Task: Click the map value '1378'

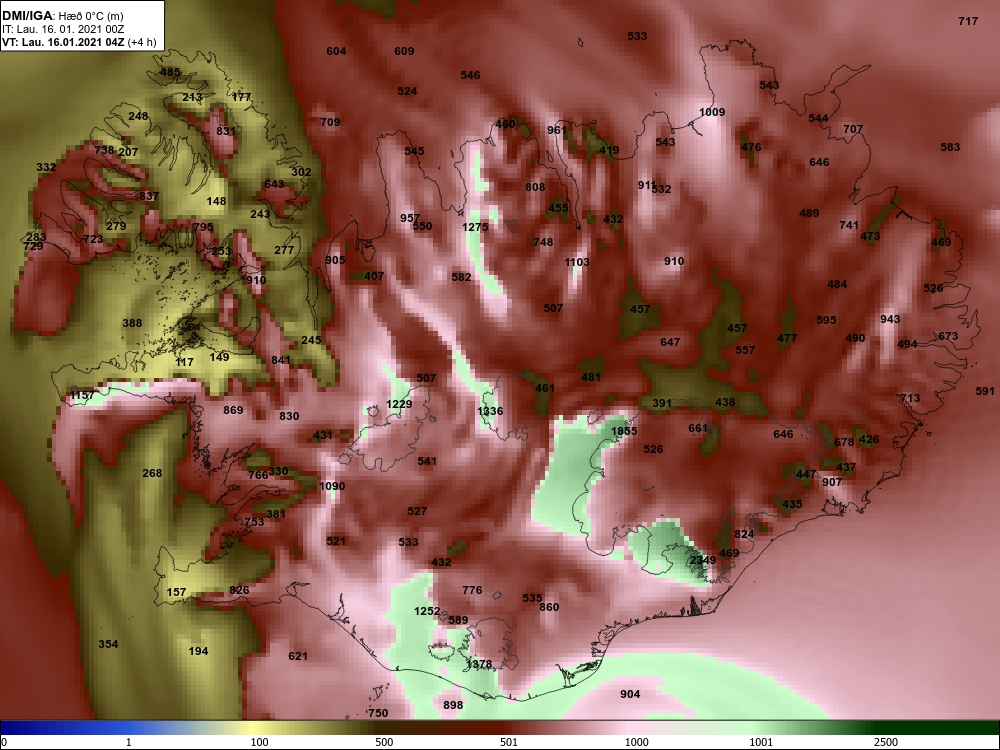Action: 479,665
